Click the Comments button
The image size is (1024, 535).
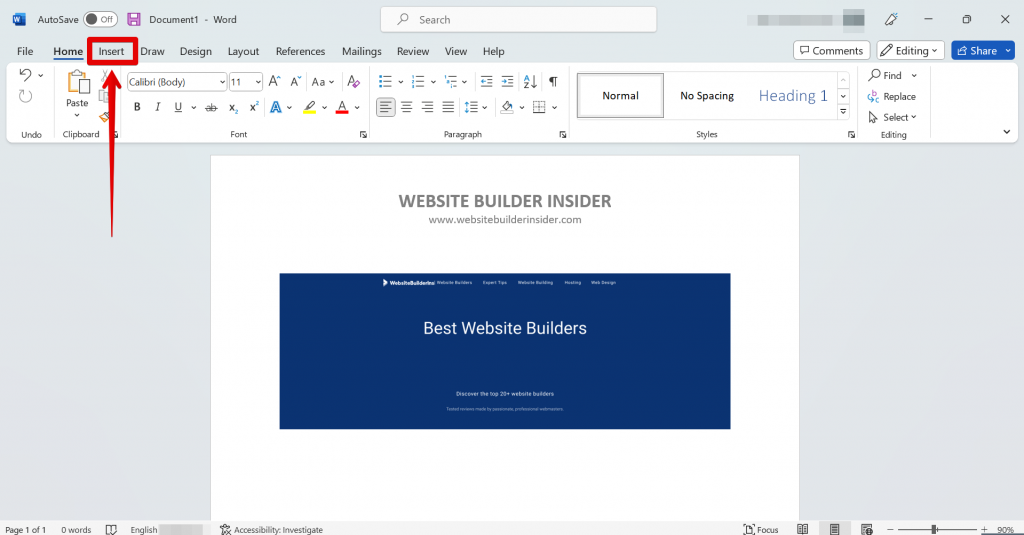click(x=831, y=51)
